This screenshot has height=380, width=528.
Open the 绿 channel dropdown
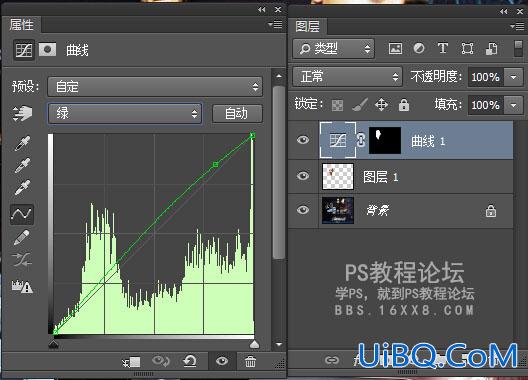[x=125, y=114]
